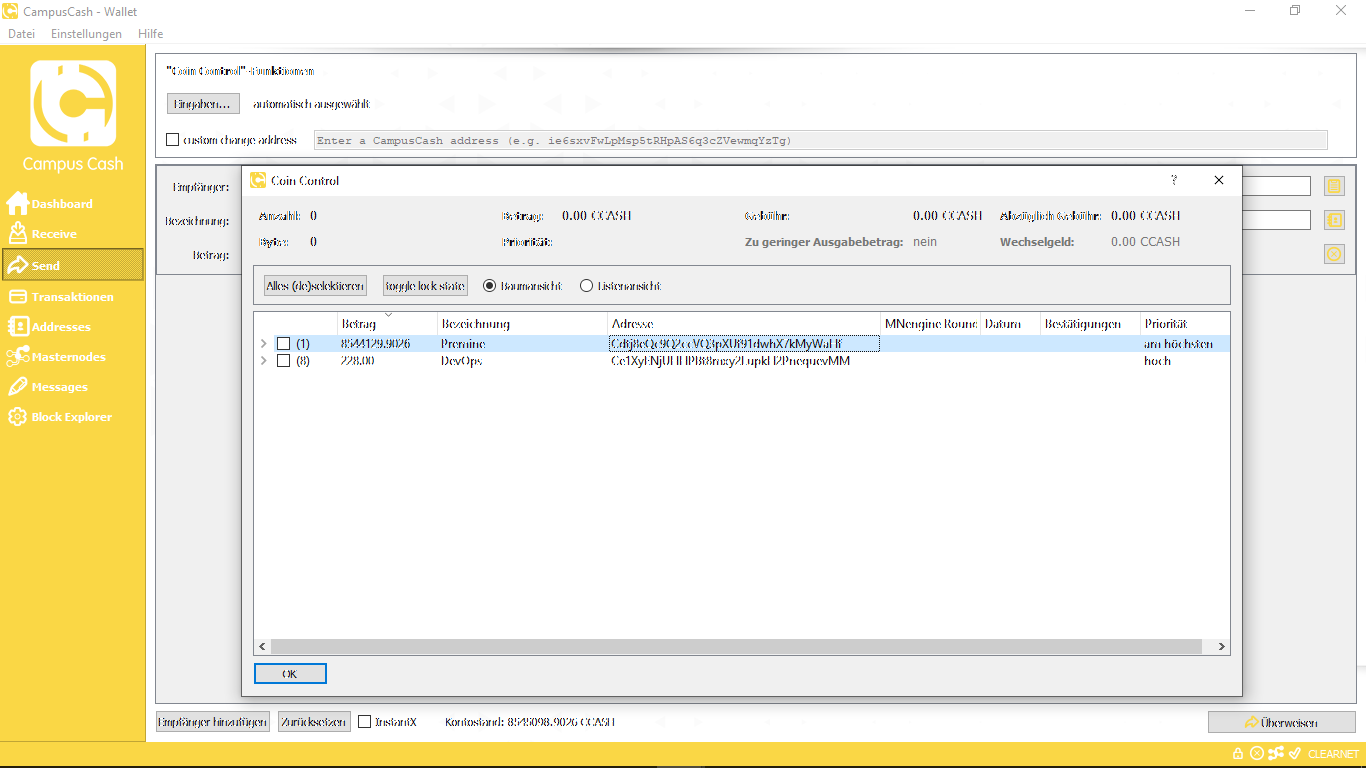Image resolution: width=1366 pixels, height=768 pixels.
Task: Enable the custom change address checkbox
Action: (x=173, y=140)
